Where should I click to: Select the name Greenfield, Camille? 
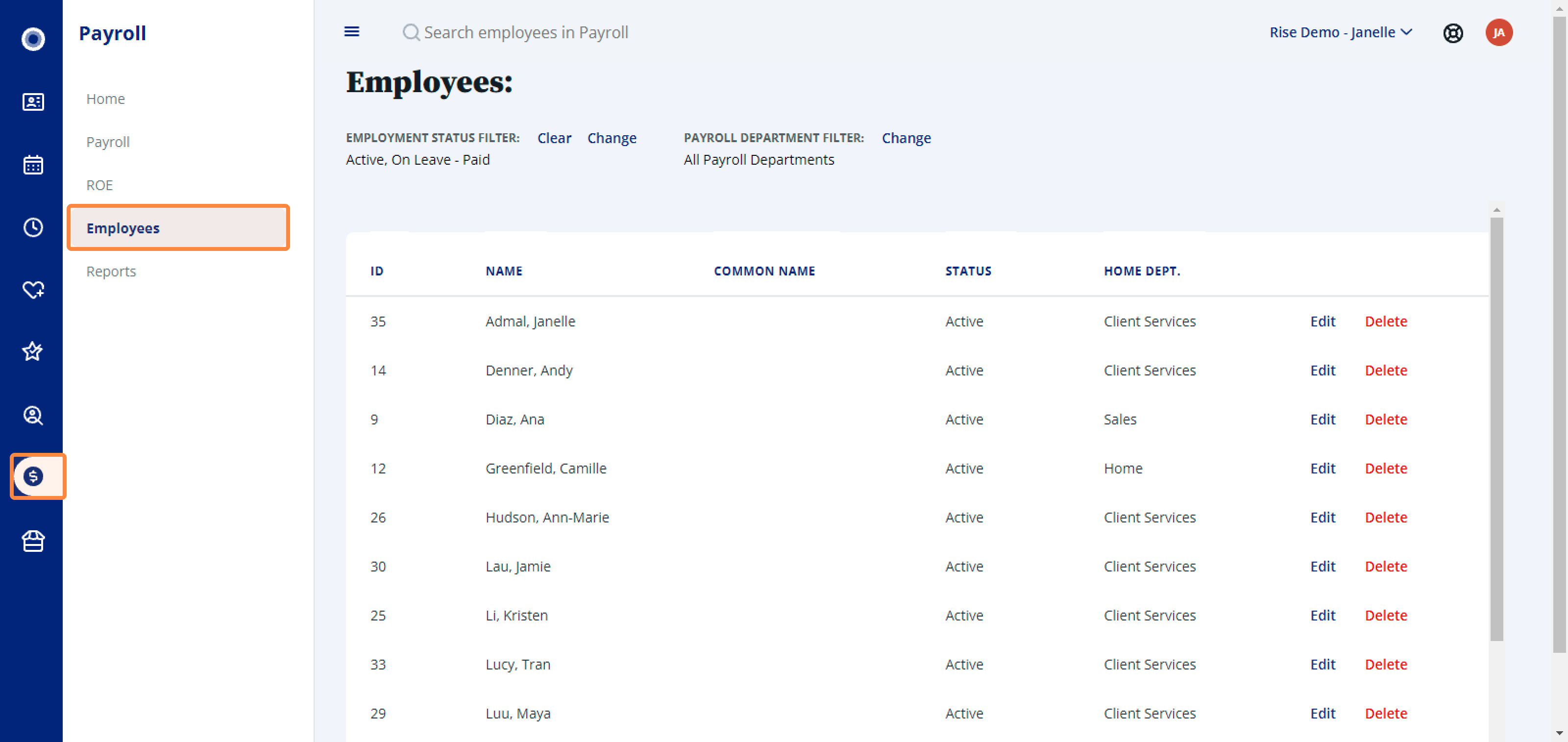(x=545, y=468)
